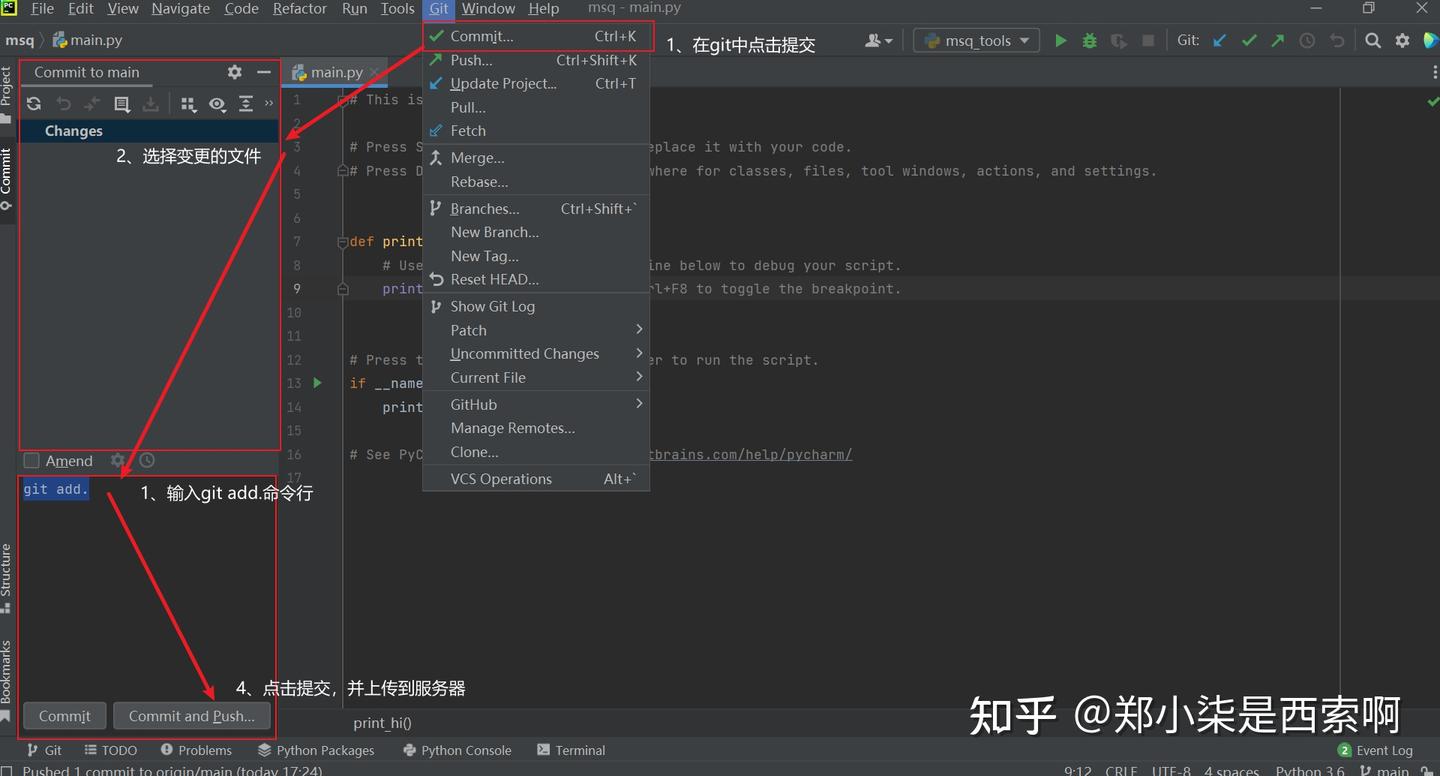Start debugging with the bug icon
The width and height of the screenshot is (1440, 776).
[1089, 40]
